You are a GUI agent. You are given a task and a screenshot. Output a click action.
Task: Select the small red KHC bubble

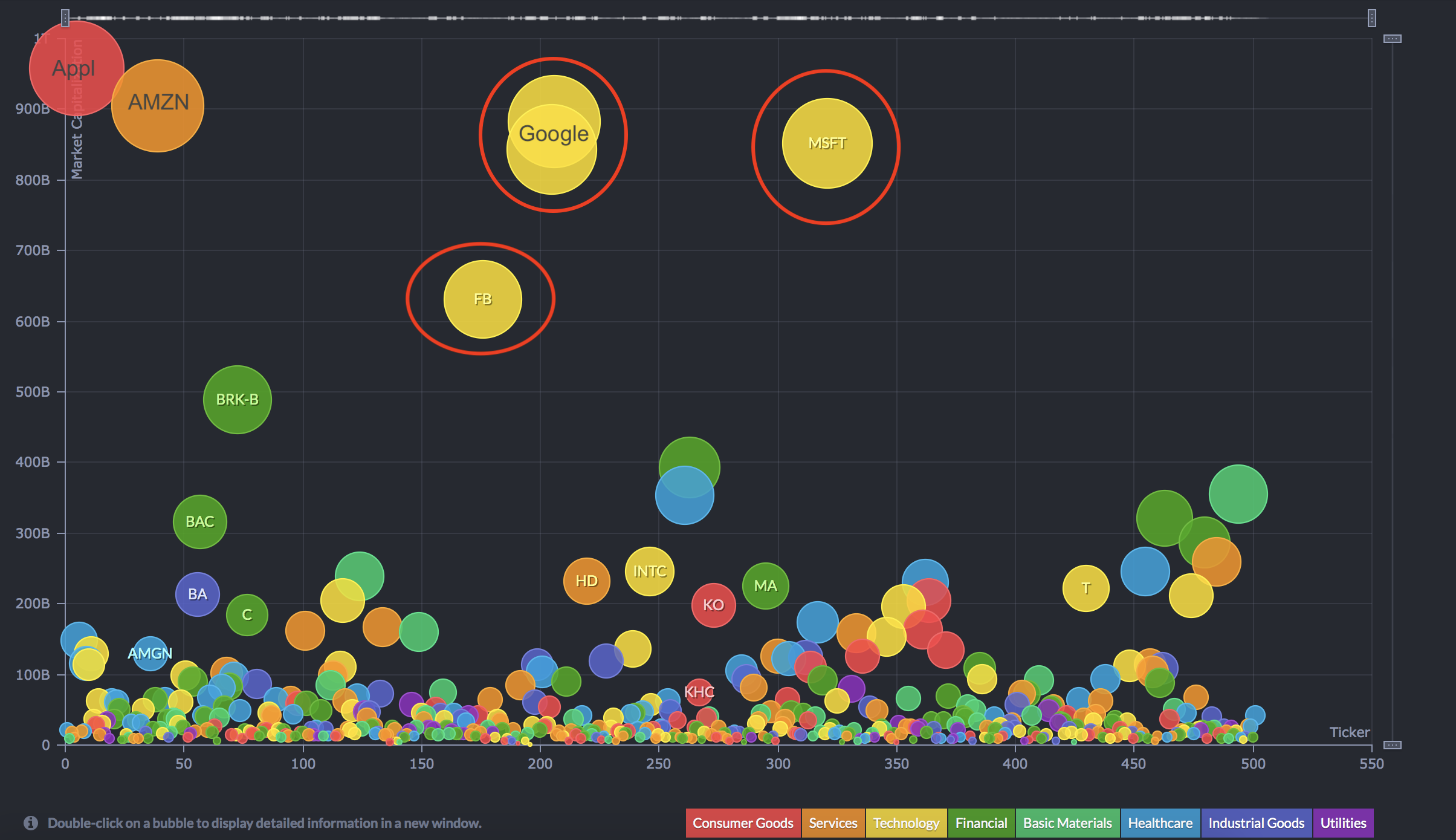click(699, 692)
